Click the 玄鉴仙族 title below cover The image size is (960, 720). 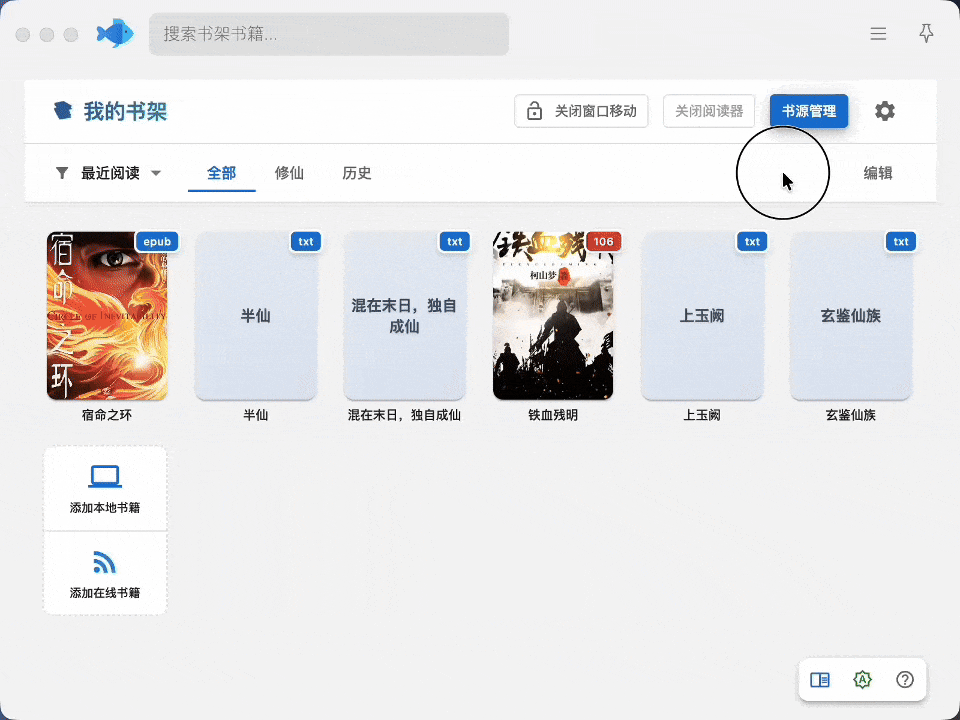pos(850,415)
